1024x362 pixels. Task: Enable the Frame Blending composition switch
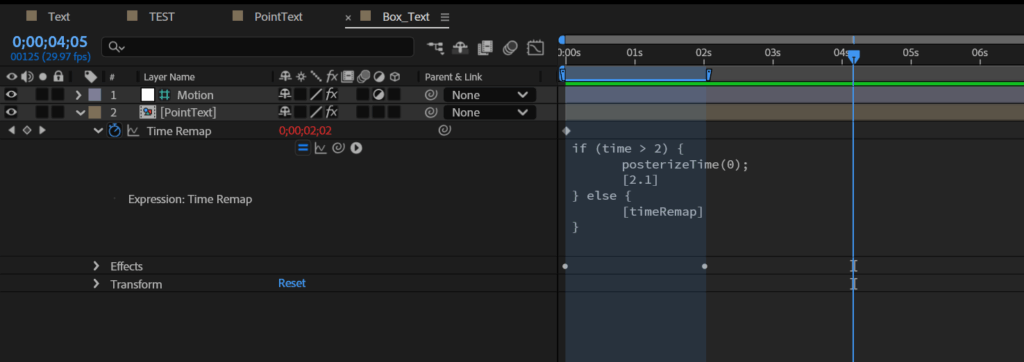pyautogui.click(x=485, y=47)
